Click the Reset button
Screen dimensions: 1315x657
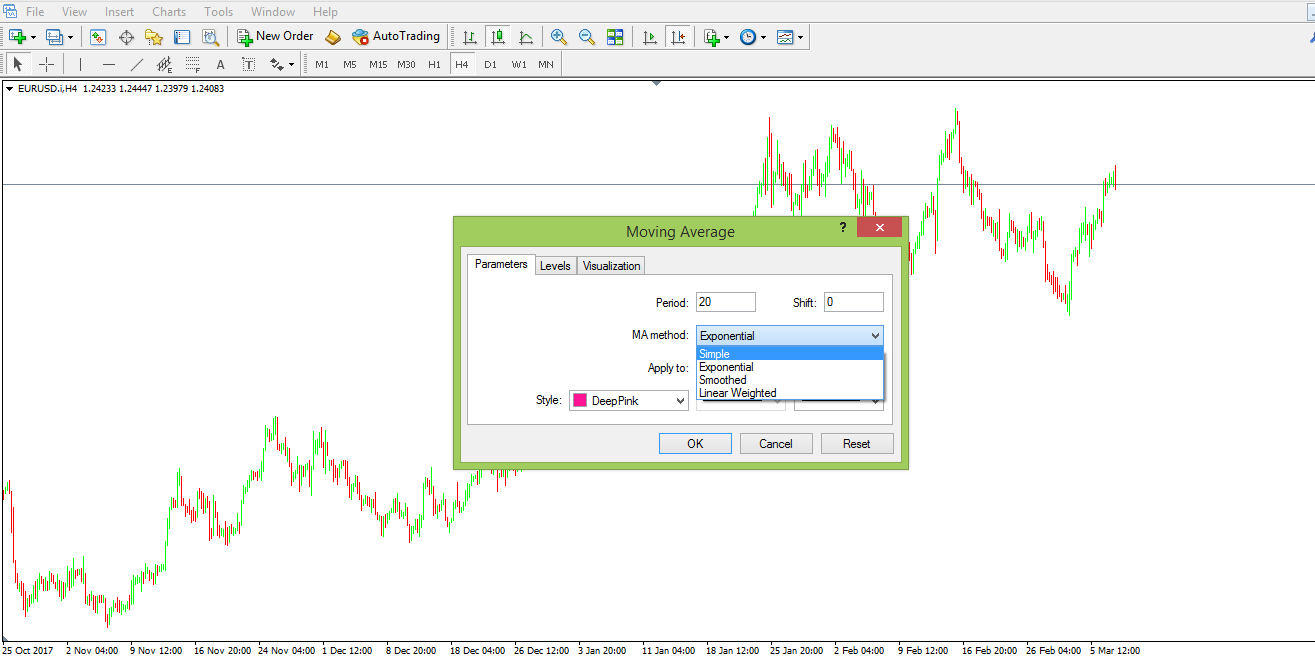pyautogui.click(x=856, y=444)
